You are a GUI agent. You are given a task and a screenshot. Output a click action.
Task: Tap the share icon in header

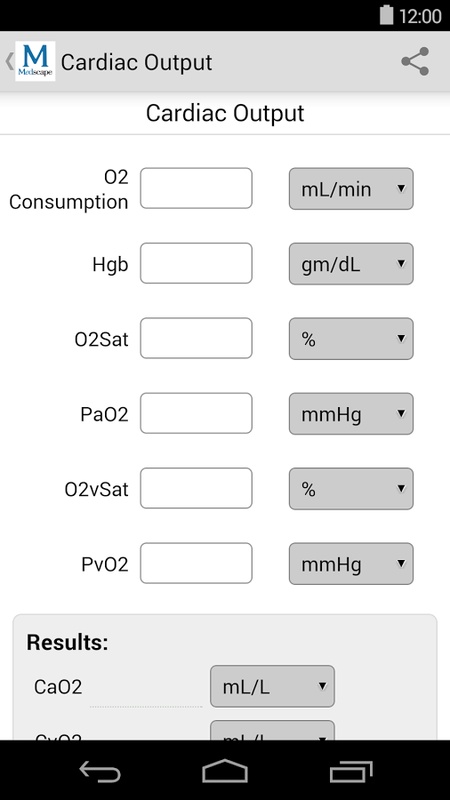415,62
